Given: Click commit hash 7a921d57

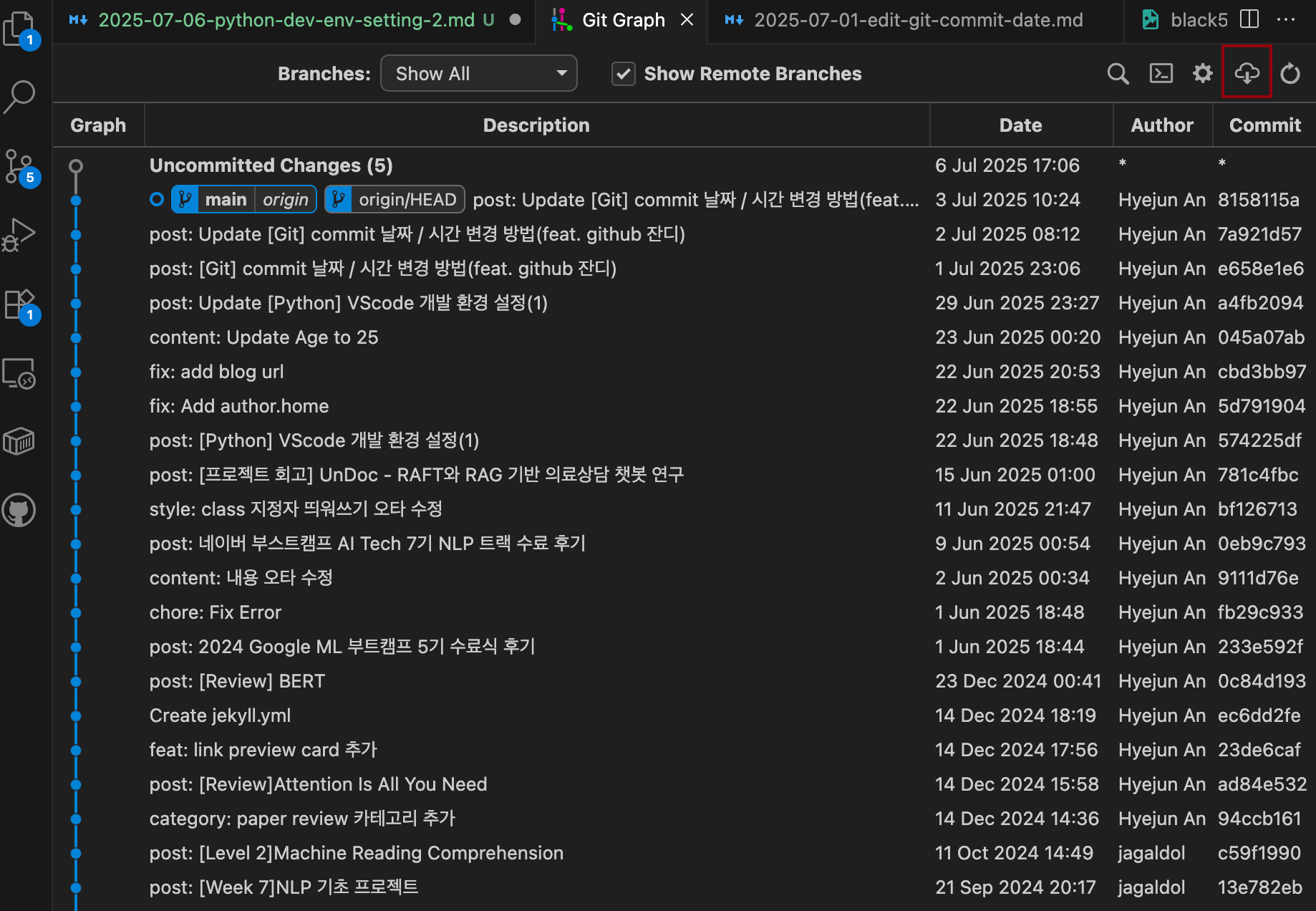Looking at the screenshot, I should coord(1259,234).
